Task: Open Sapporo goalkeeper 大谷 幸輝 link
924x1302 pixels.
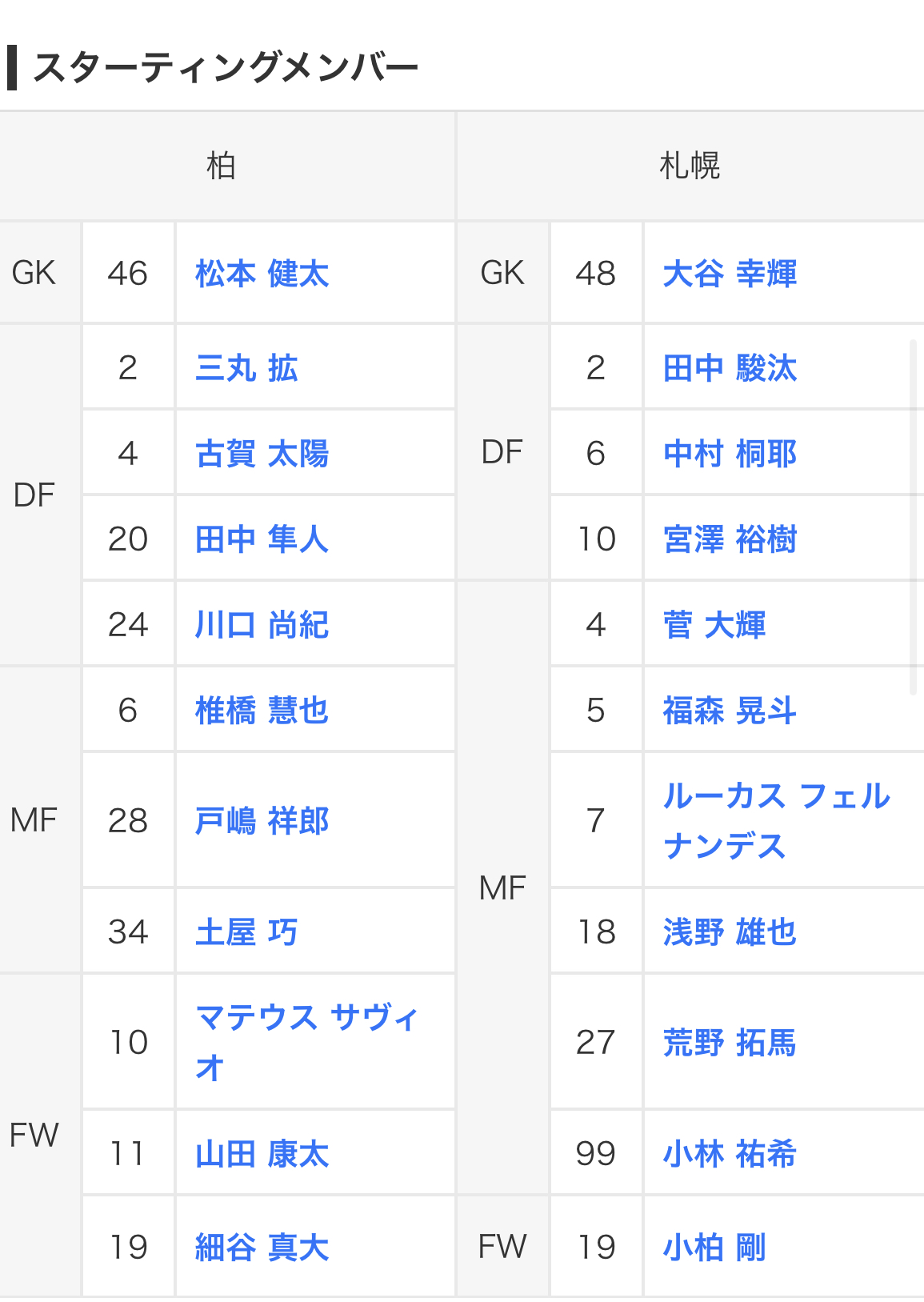Action: [730, 274]
